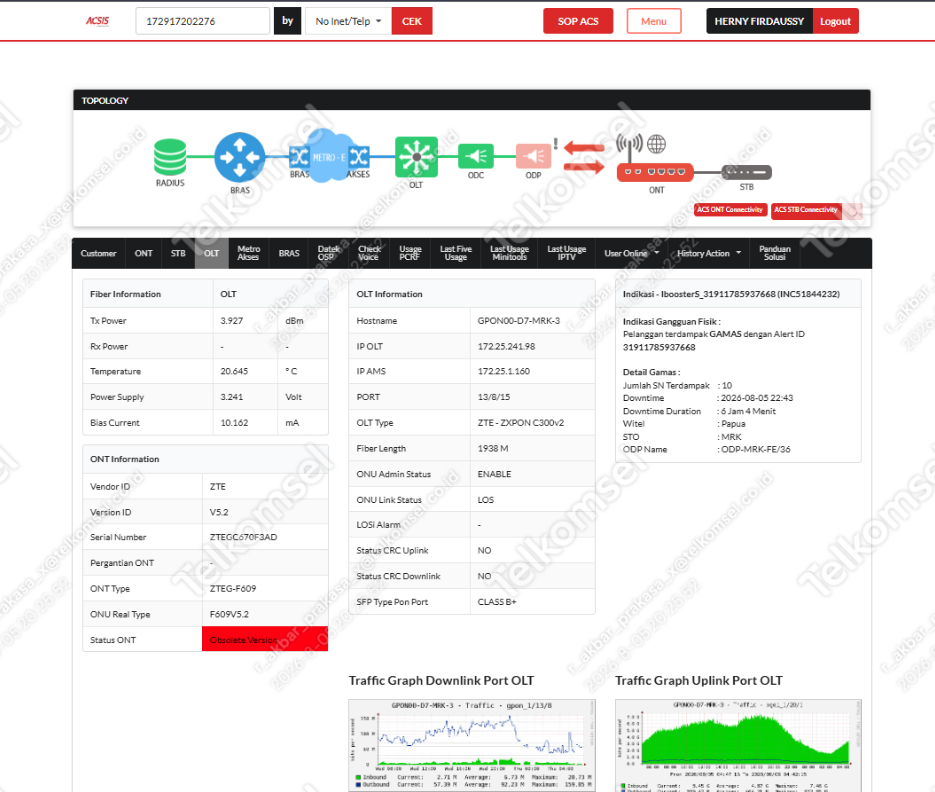This screenshot has height=792, width=935.
Task: Select the IP AMS value 172.25.1.160
Action: coord(503,371)
